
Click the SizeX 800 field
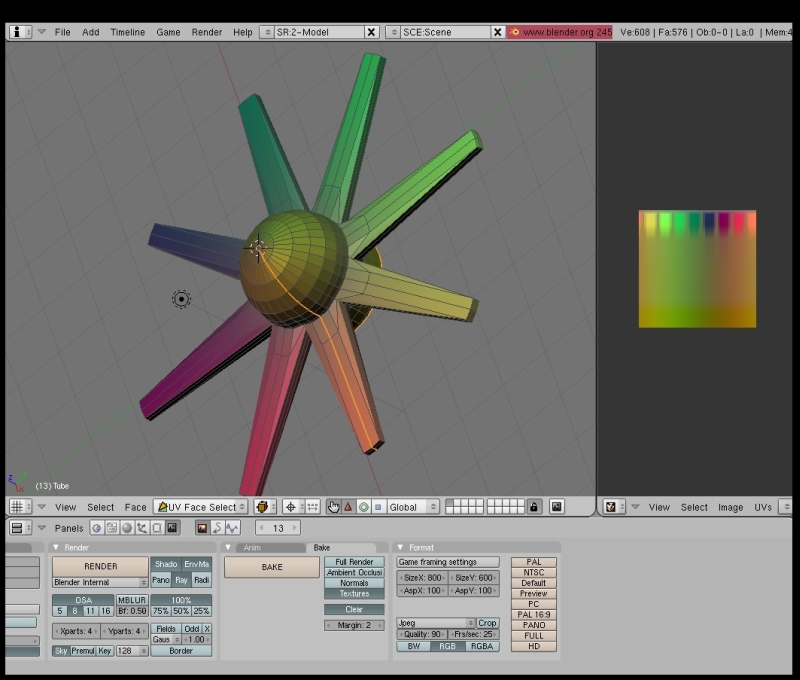click(422, 578)
